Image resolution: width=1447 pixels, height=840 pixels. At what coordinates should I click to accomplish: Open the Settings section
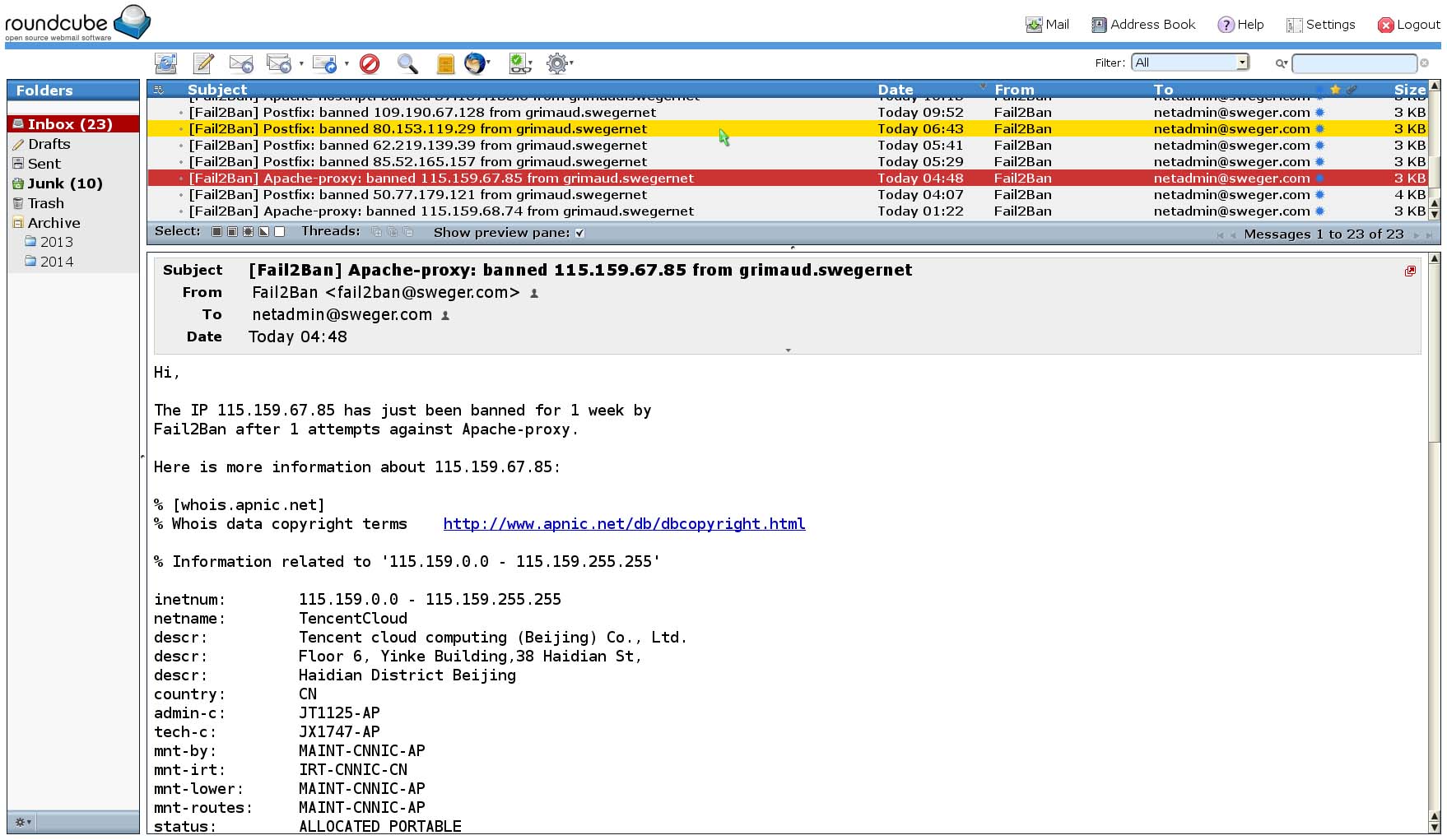1320,25
